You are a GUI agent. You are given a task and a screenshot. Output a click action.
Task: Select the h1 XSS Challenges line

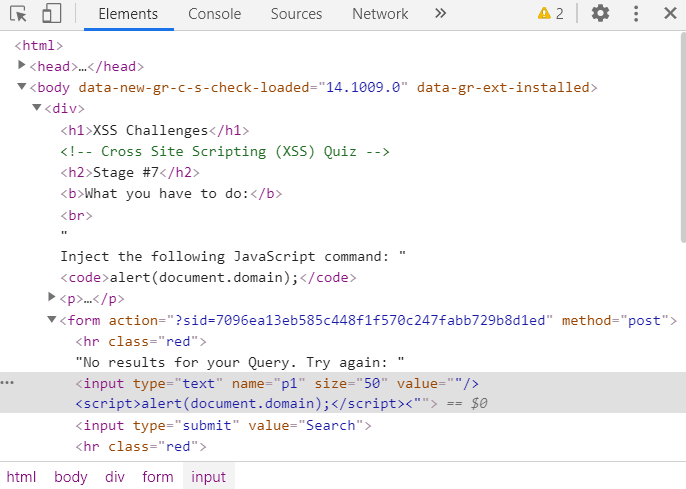(x=155, y=130)
